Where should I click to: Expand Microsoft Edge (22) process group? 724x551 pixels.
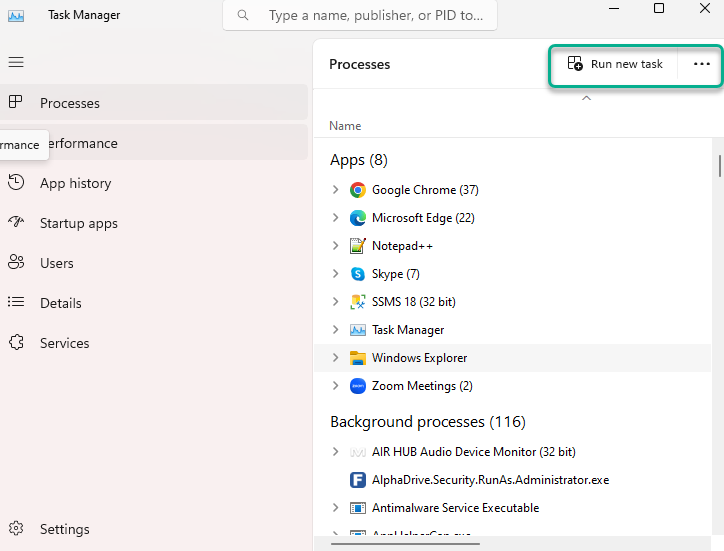tap(336, 218)
